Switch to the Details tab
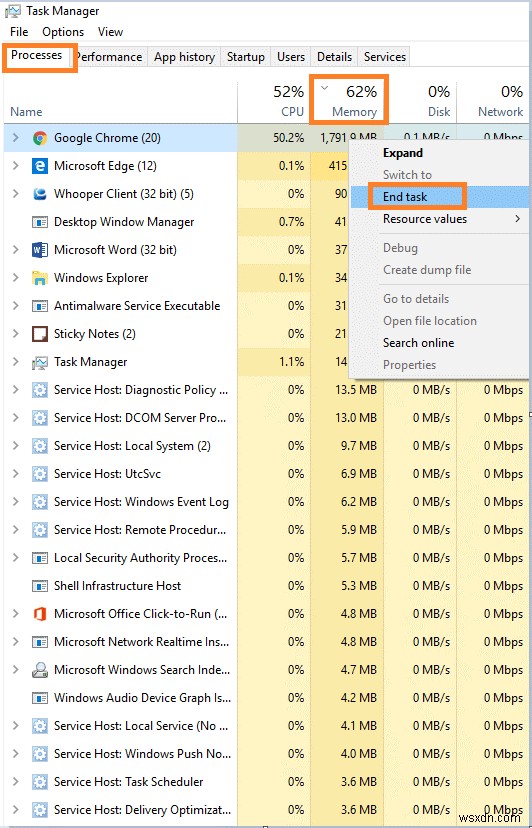This screenshot has height=828, width=532. [334, 57]
